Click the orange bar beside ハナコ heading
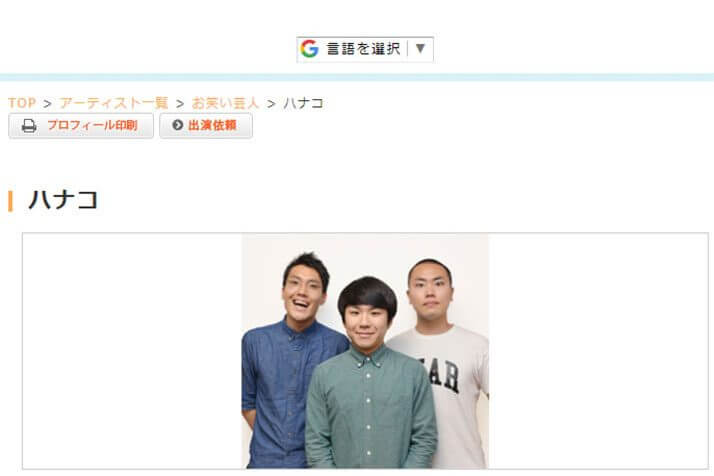This screenshot has height=476, width=714. pyautogui.click(x=10, y=201)
